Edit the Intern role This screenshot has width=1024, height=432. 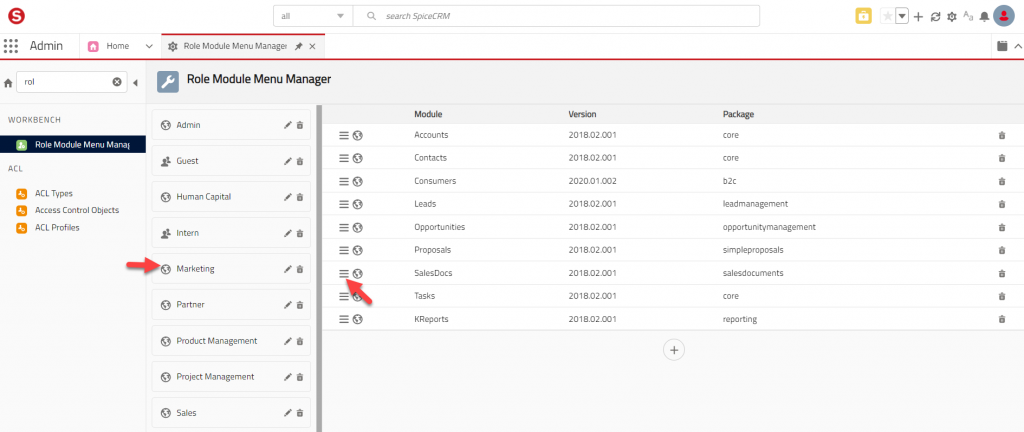[287, 233]
